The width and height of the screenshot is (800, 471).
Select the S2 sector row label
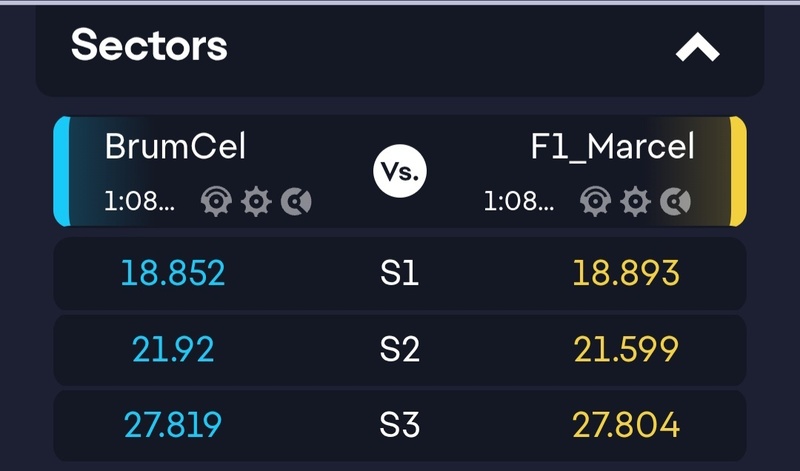coord(399,349)
